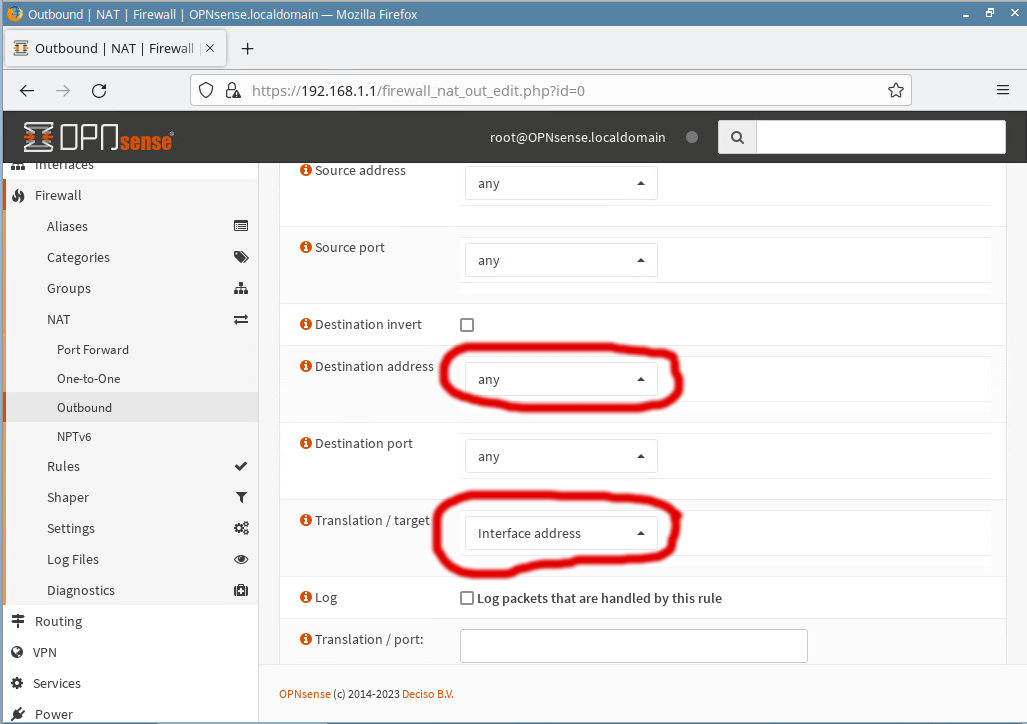The width and height of the screenshot is (1027, 724).
Task: Check Log packets handled by this rule
Action: tap(467, 598)
